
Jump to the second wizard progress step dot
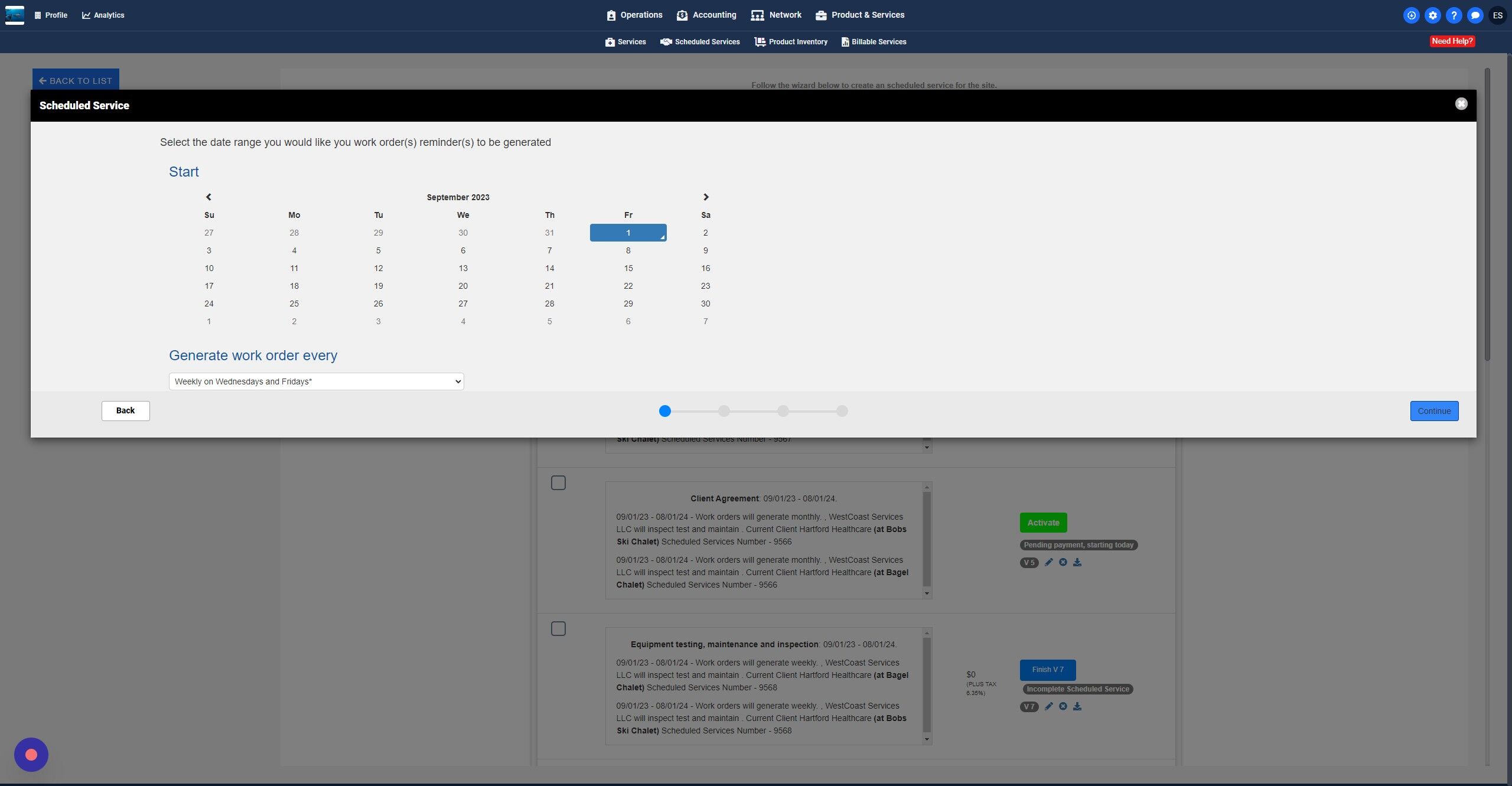click(724, 411)
